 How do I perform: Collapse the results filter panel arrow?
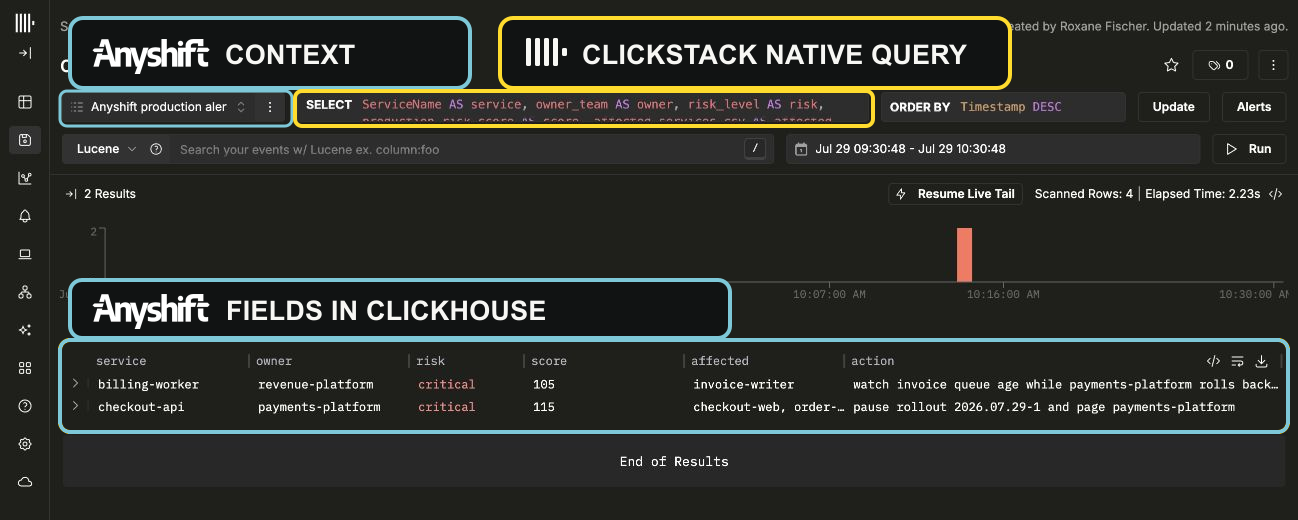click(x=71, y=194)
